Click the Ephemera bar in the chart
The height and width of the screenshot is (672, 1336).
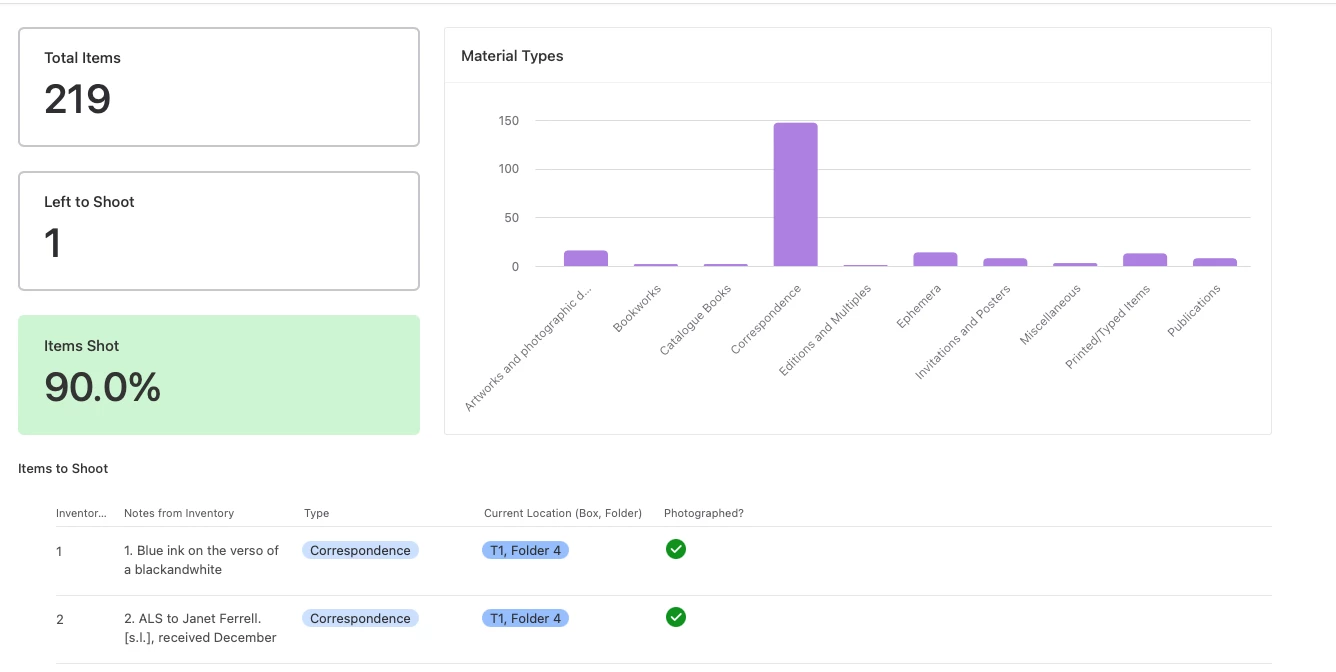coord(935,259)
